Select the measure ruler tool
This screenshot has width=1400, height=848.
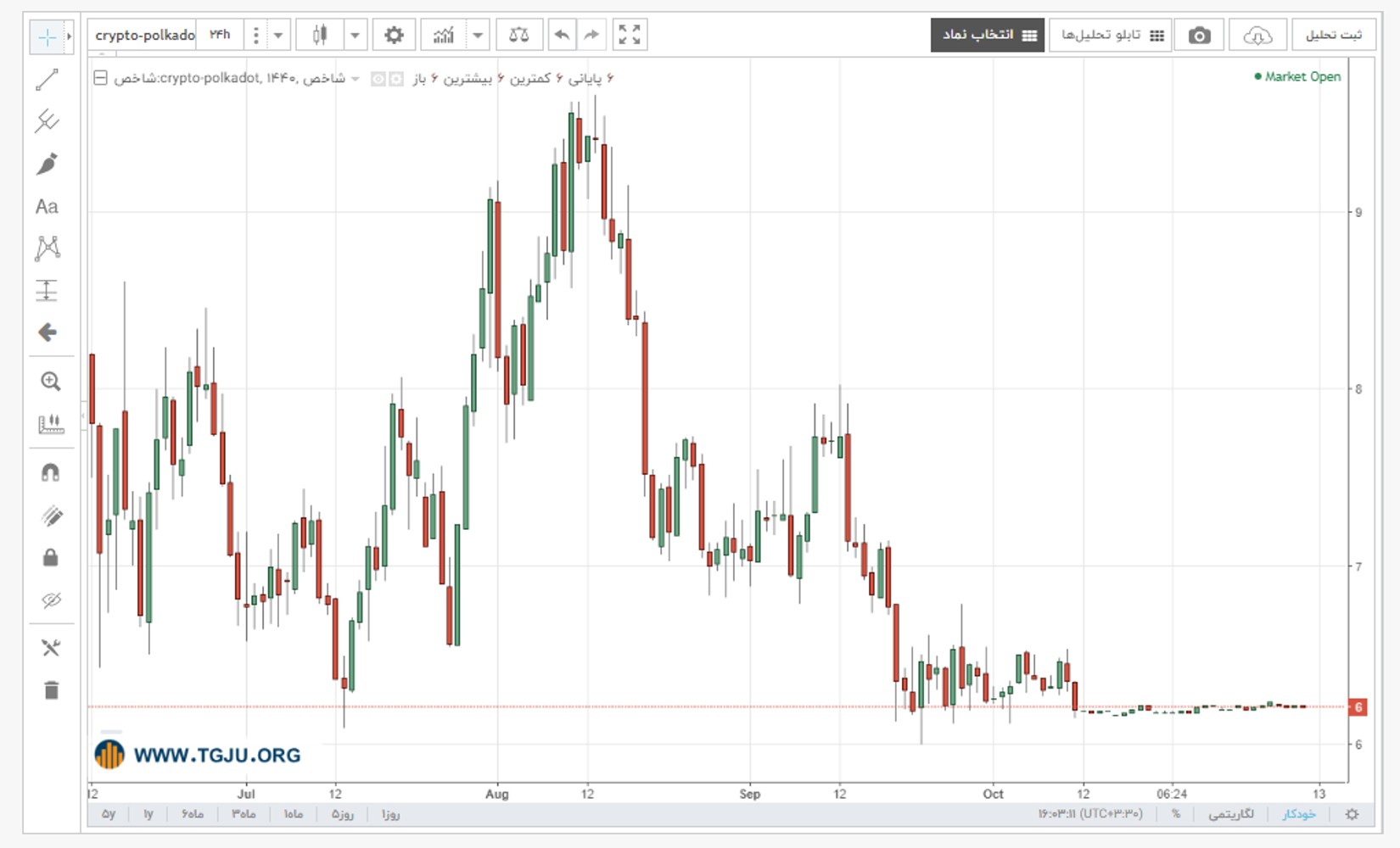[x=51, y=424]
